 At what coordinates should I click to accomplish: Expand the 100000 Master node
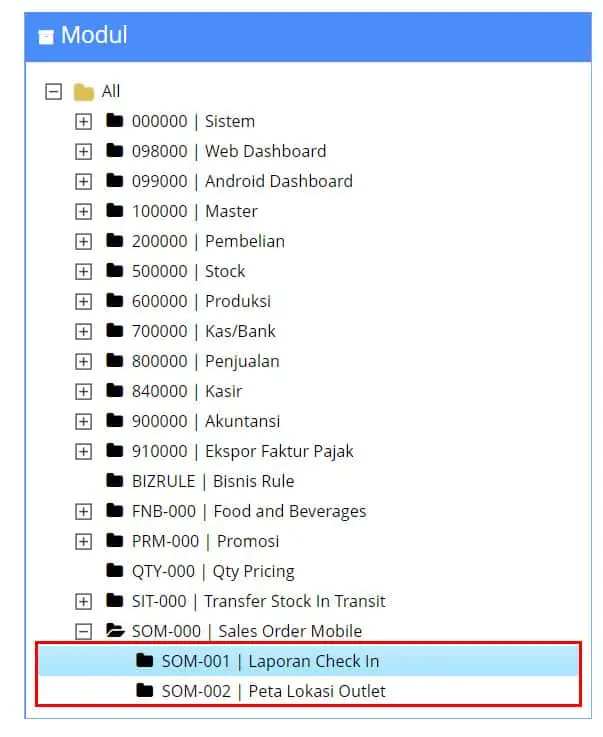pyautogui.click(x=83, y=212)
